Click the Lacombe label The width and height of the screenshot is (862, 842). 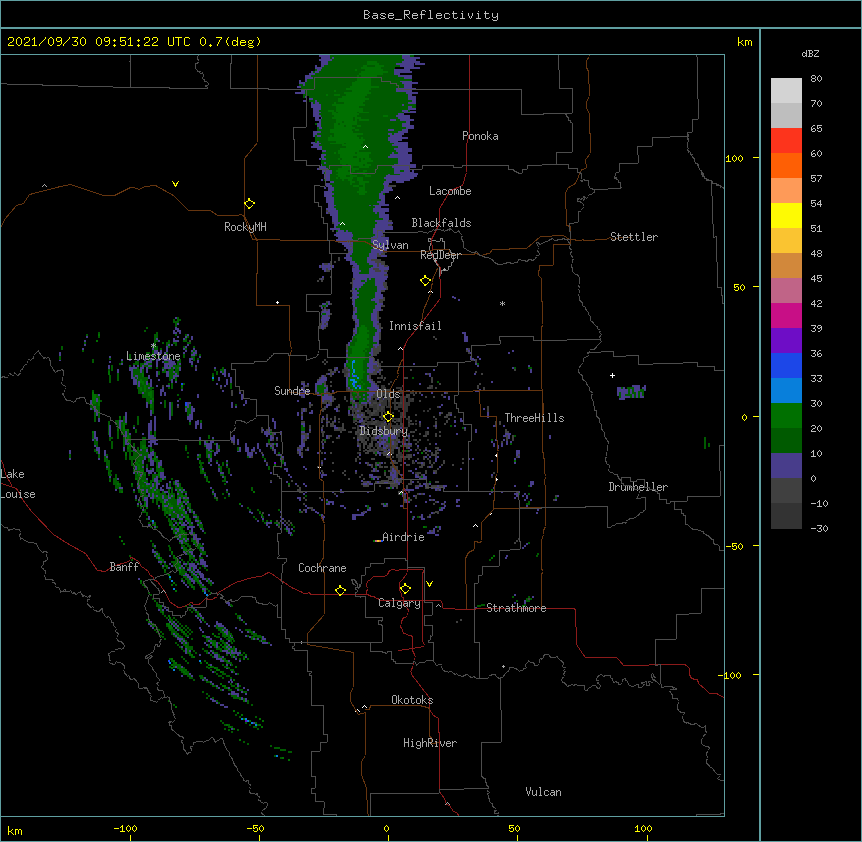click(450, 191)
